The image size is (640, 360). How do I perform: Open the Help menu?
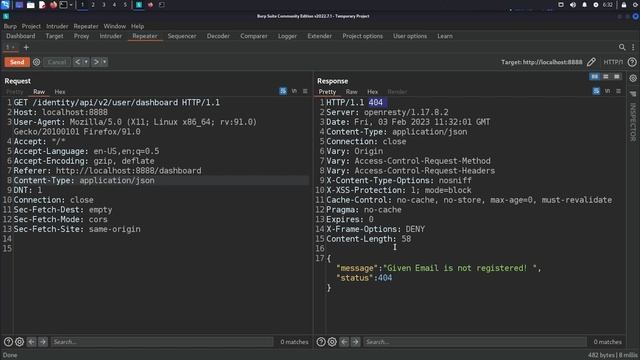point(138,26)
